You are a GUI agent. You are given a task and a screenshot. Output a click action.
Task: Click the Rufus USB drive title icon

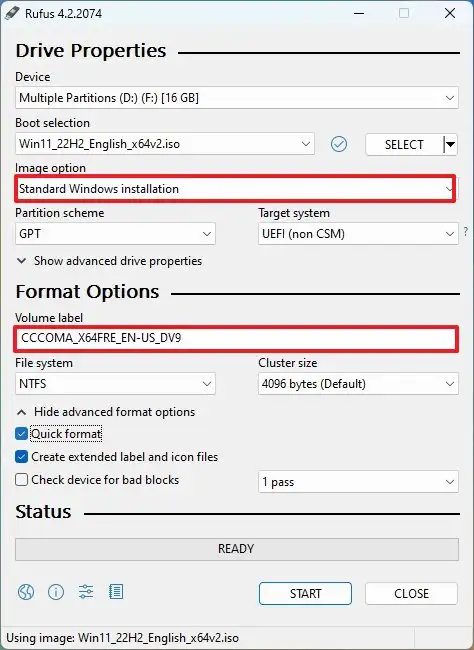pos(12,13)
